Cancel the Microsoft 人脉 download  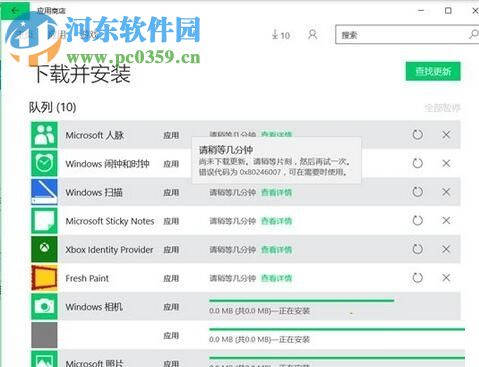click(x=446, y=135)
